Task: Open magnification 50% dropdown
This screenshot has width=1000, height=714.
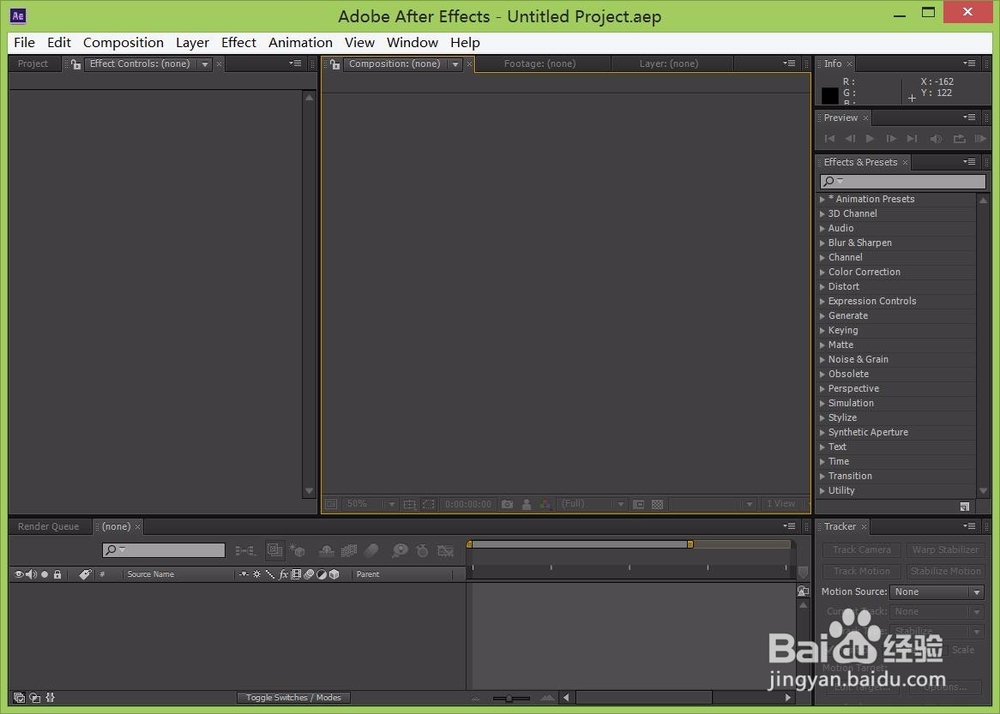Action: [371, 504]
